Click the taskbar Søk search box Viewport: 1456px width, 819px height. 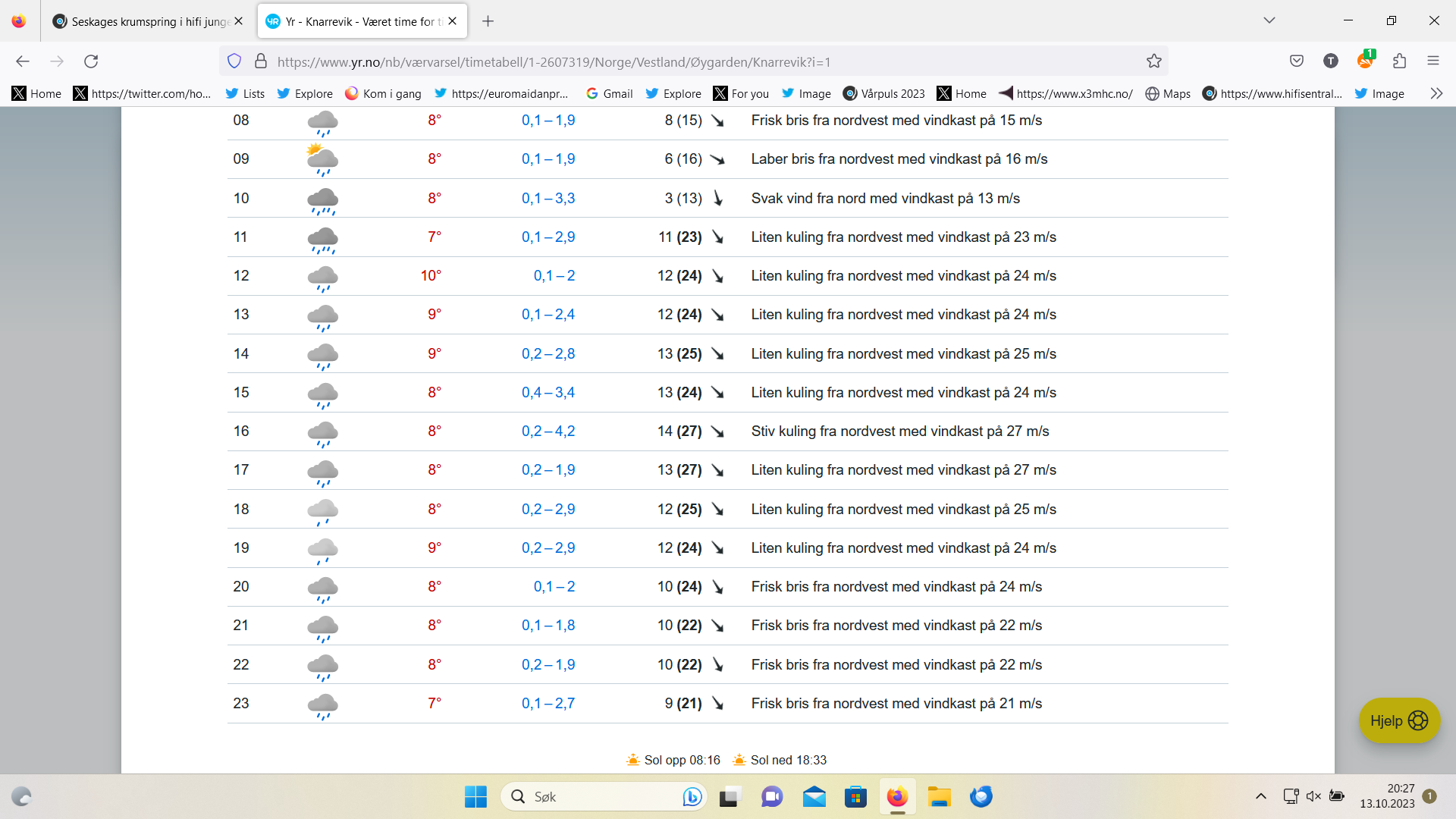[603, 796]
